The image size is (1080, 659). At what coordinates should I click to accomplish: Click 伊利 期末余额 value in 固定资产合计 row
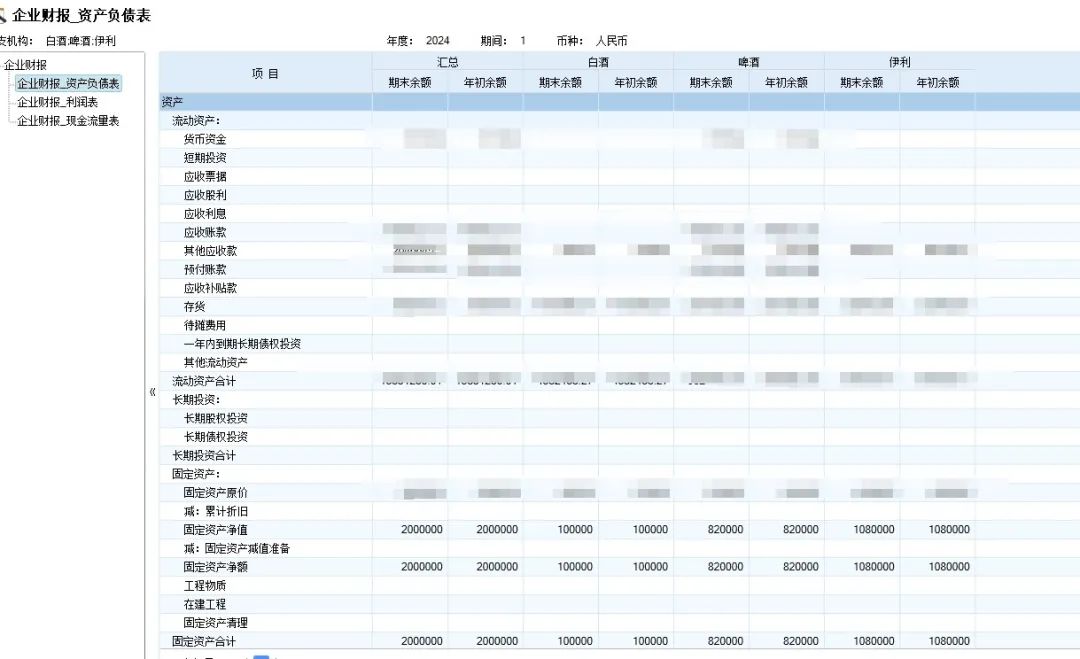pos(873,641)
